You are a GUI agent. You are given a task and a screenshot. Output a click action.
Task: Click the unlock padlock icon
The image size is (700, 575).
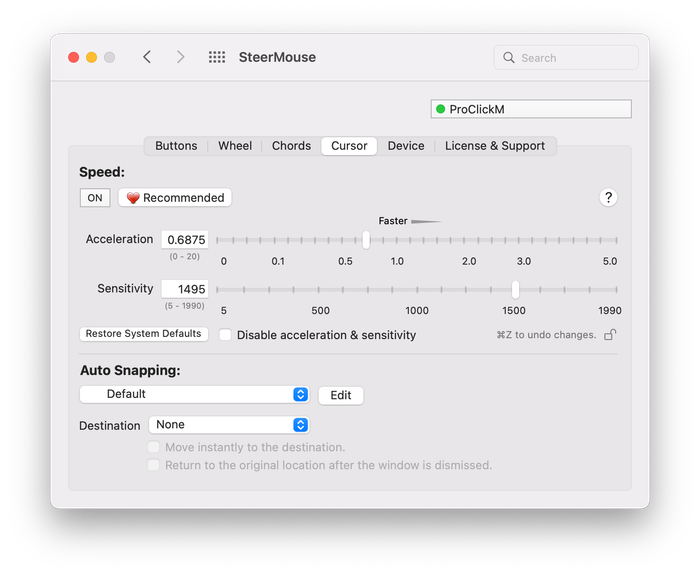610,334
